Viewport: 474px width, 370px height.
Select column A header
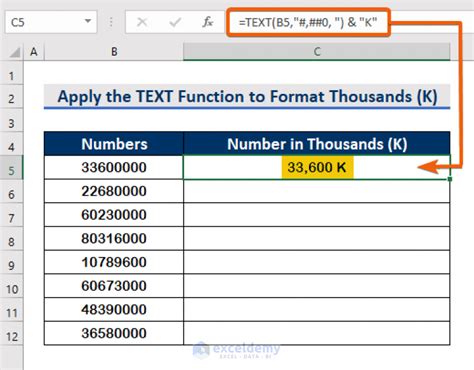point(34,52)
